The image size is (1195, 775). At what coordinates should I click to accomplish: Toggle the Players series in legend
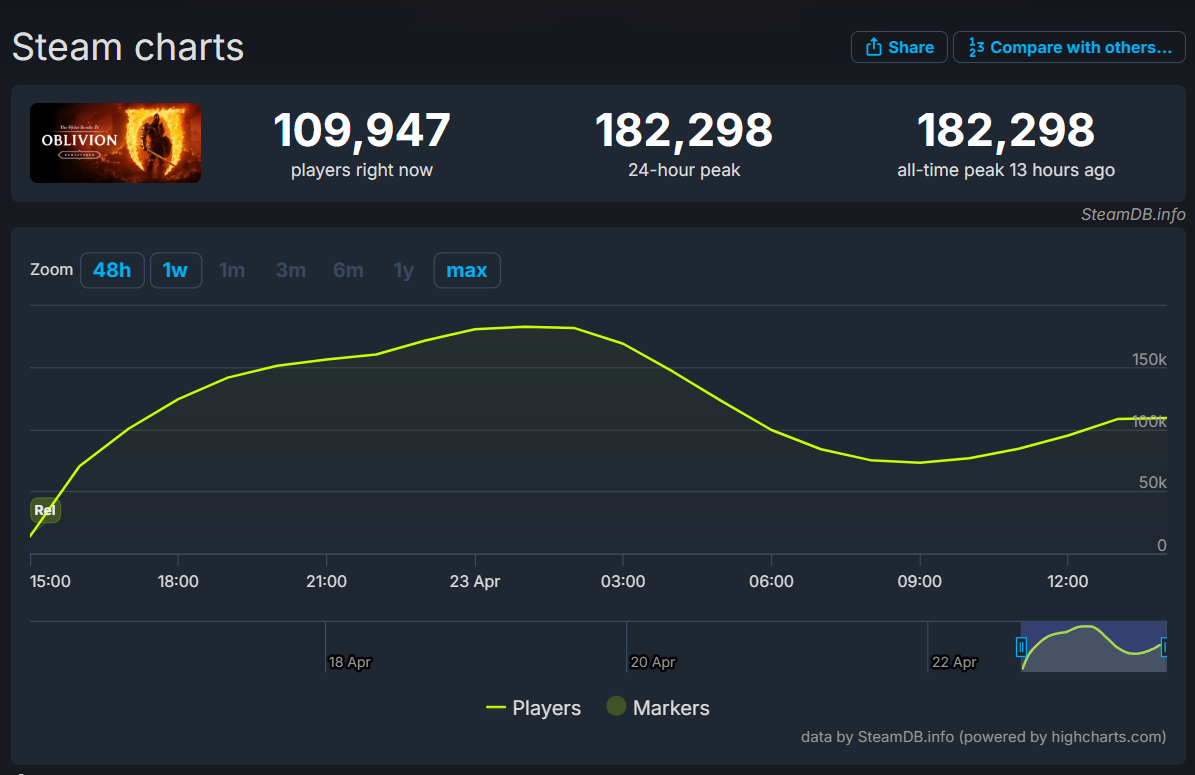(x=533, y=708)
